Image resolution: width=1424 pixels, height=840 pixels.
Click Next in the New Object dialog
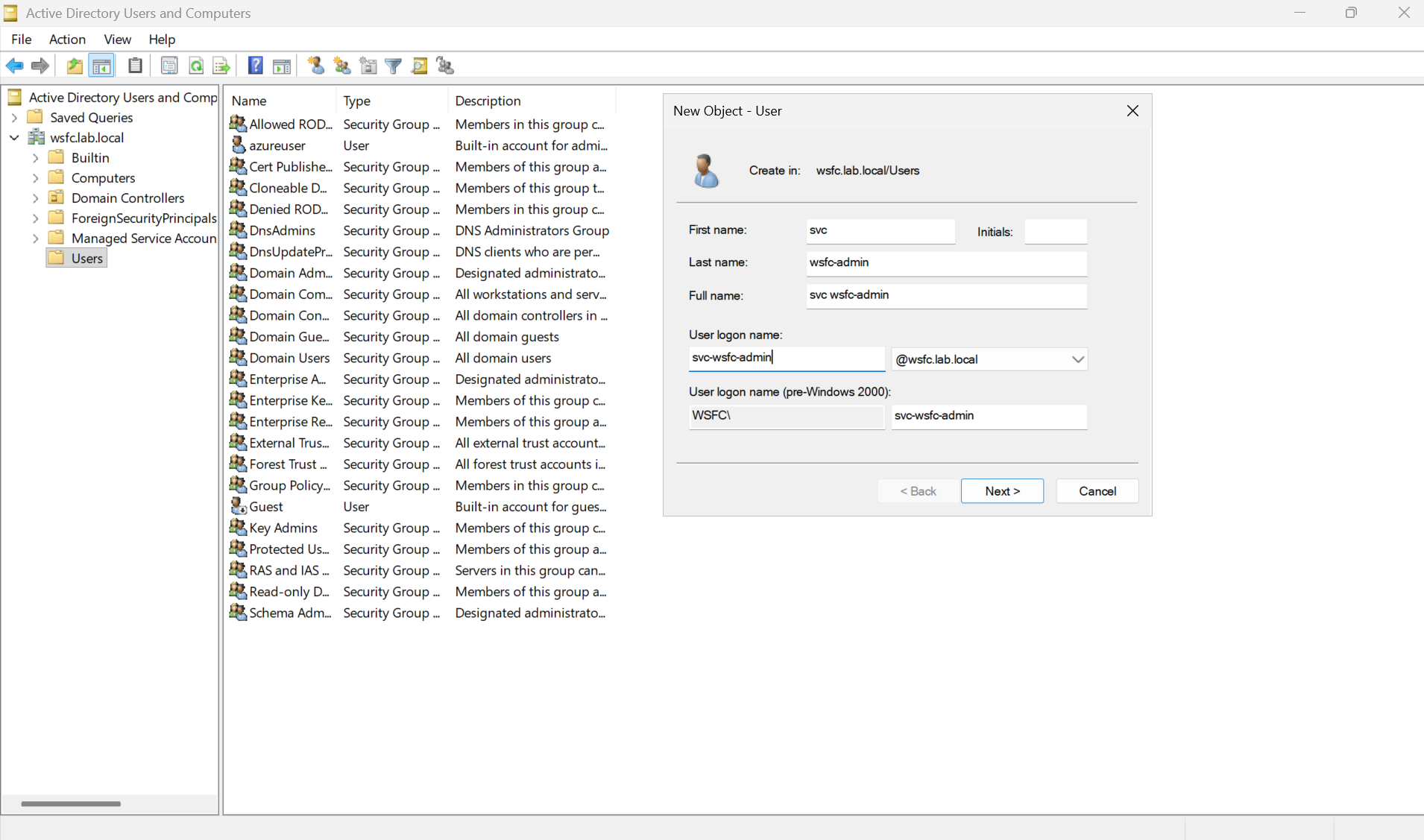[1002, 491]
